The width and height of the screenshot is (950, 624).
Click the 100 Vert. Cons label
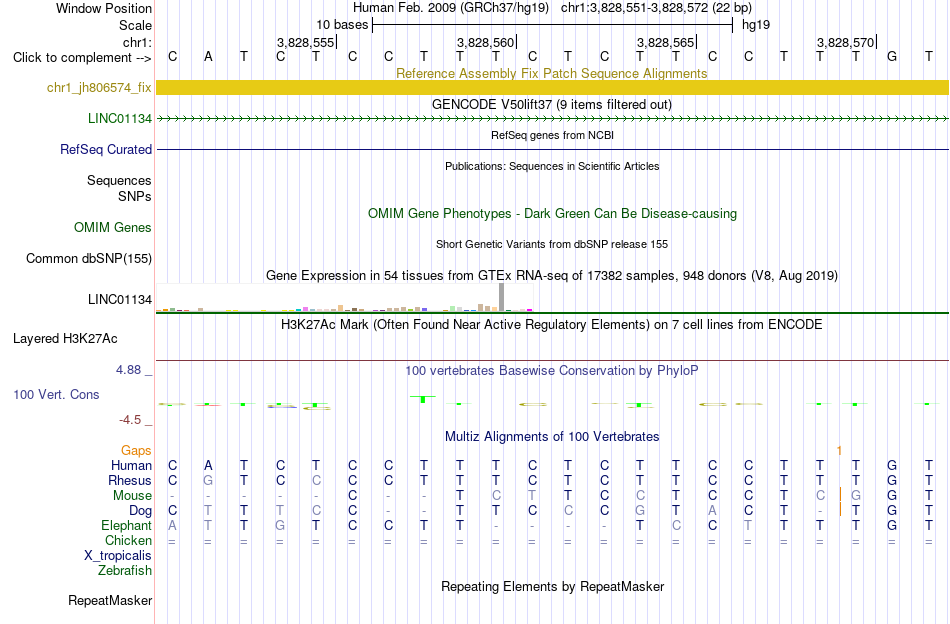pyautogui.click(x=56, y=394)
